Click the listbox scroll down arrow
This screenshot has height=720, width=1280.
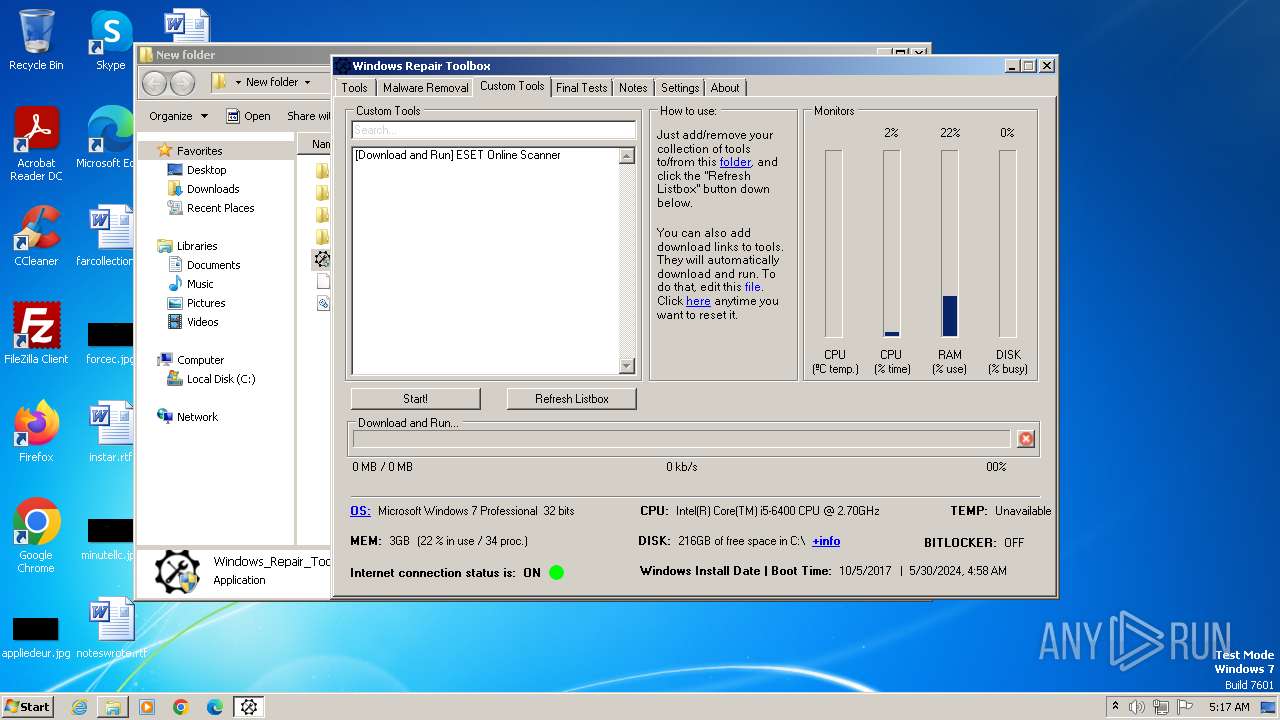click(x=627, y=366)
